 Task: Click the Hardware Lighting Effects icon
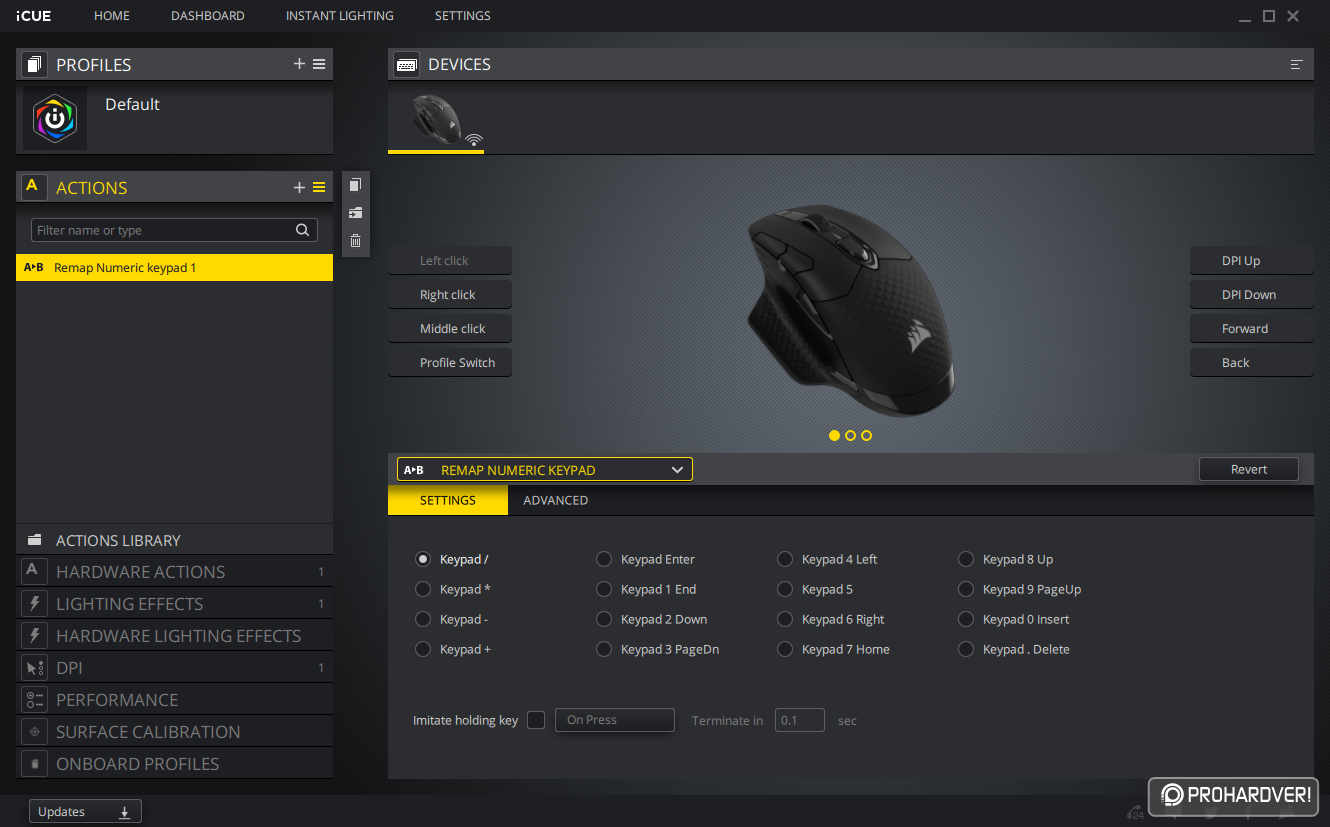33,636
